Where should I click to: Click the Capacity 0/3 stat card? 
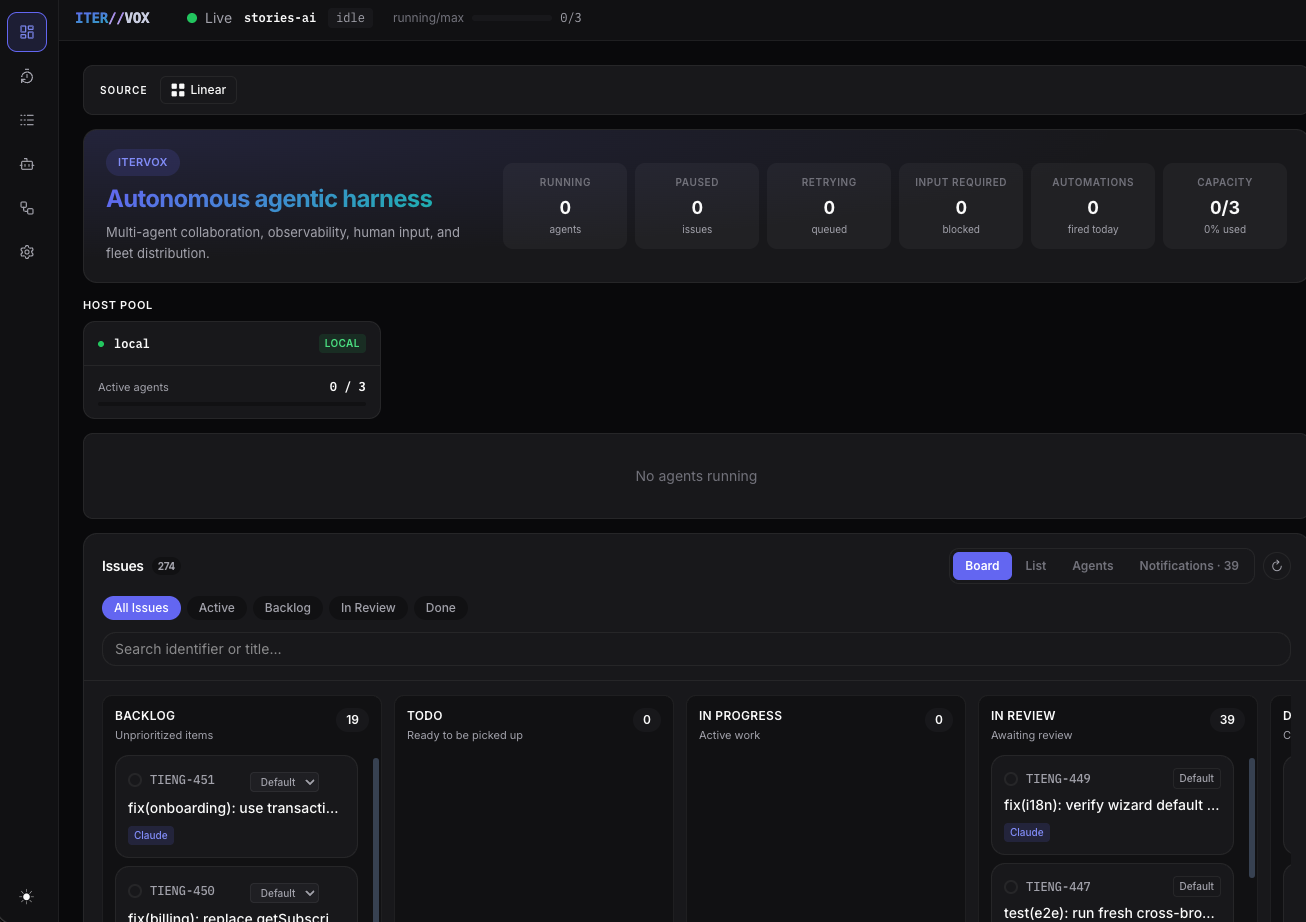pyautogui.click(x=1225, y=206)
